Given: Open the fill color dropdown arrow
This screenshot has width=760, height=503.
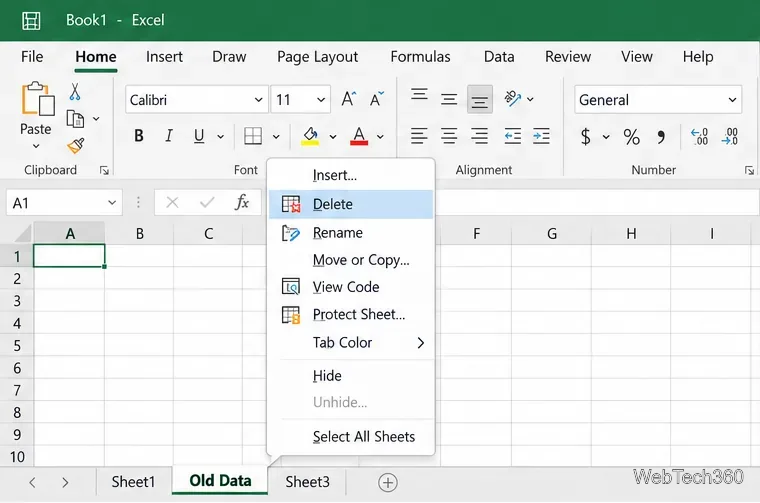Looking at the screenshot, I should pos(332,137).
